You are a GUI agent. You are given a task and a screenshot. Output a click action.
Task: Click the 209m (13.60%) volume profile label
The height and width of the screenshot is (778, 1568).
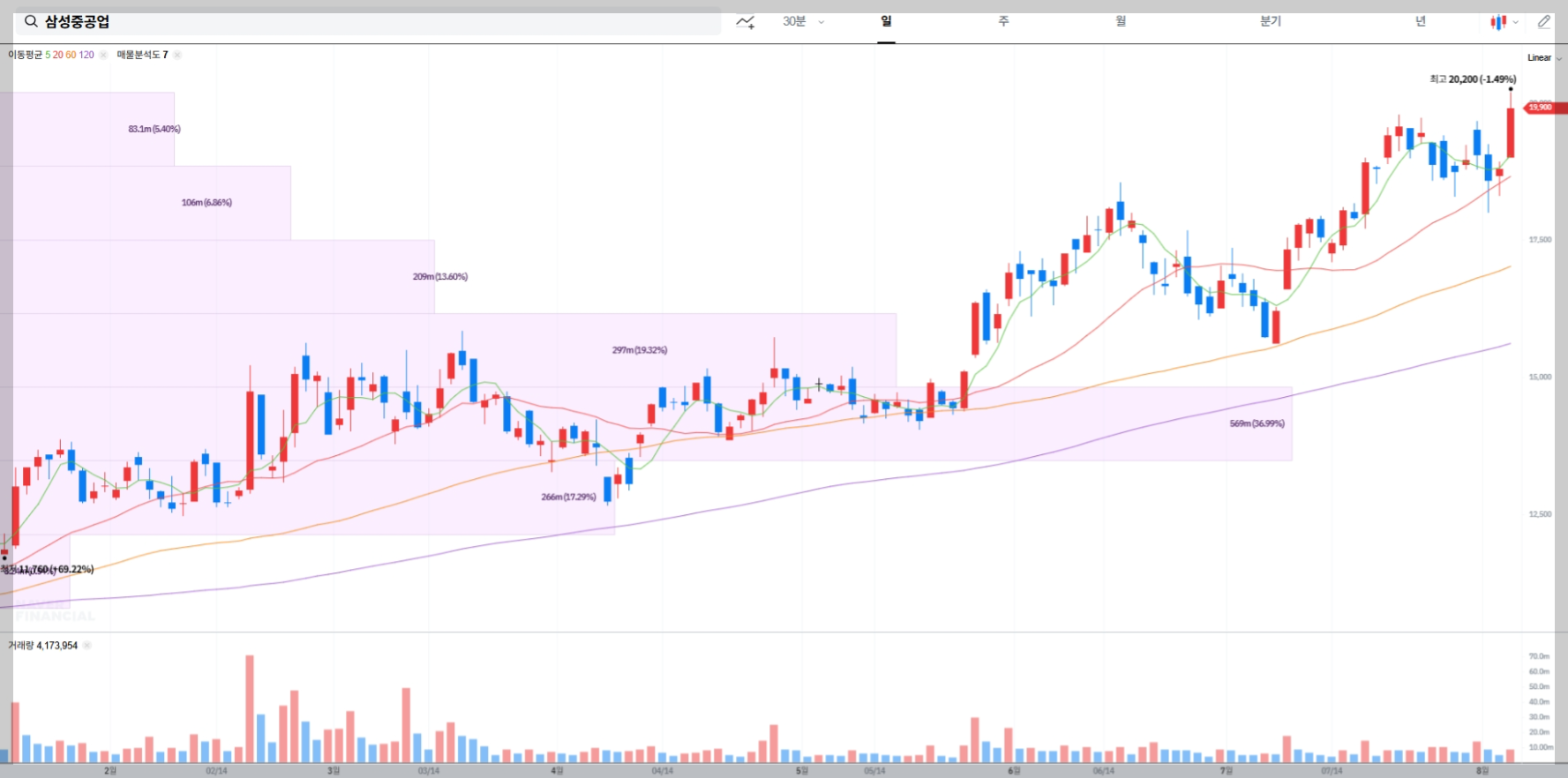[440, 277]
